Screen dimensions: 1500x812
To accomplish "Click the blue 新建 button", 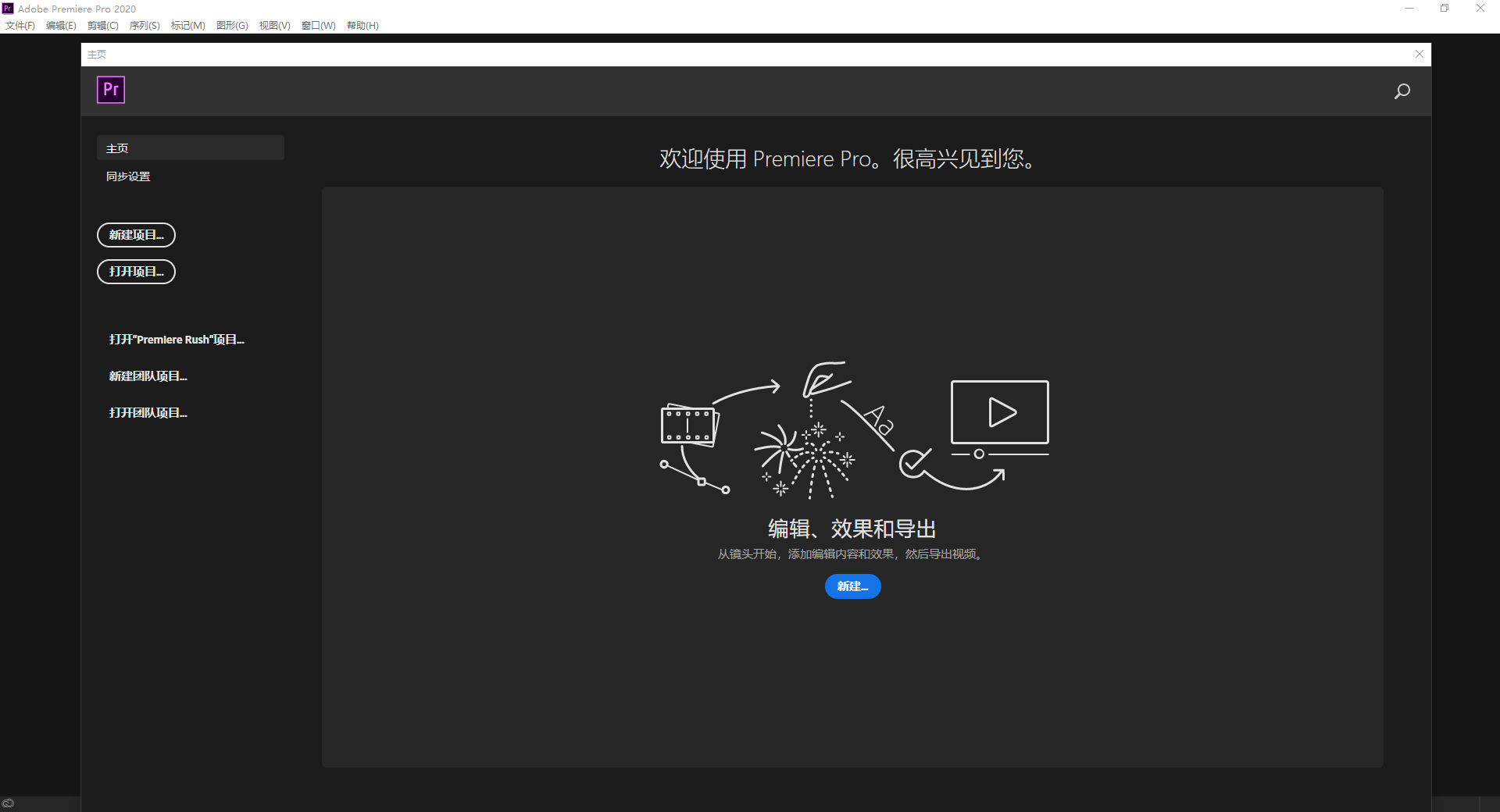I will (x=852, y=586).
